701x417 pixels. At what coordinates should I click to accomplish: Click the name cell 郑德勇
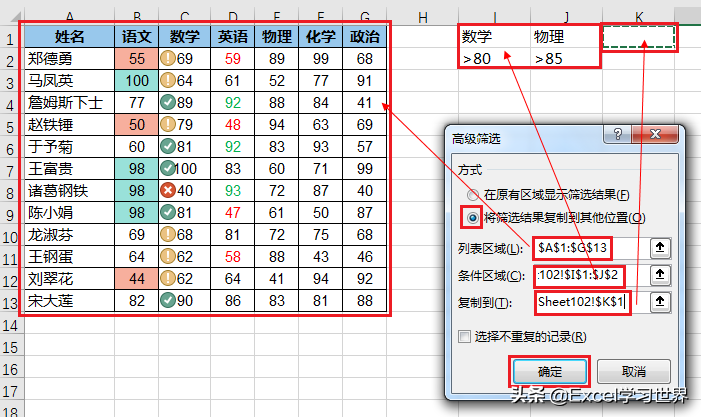point(69,59)
